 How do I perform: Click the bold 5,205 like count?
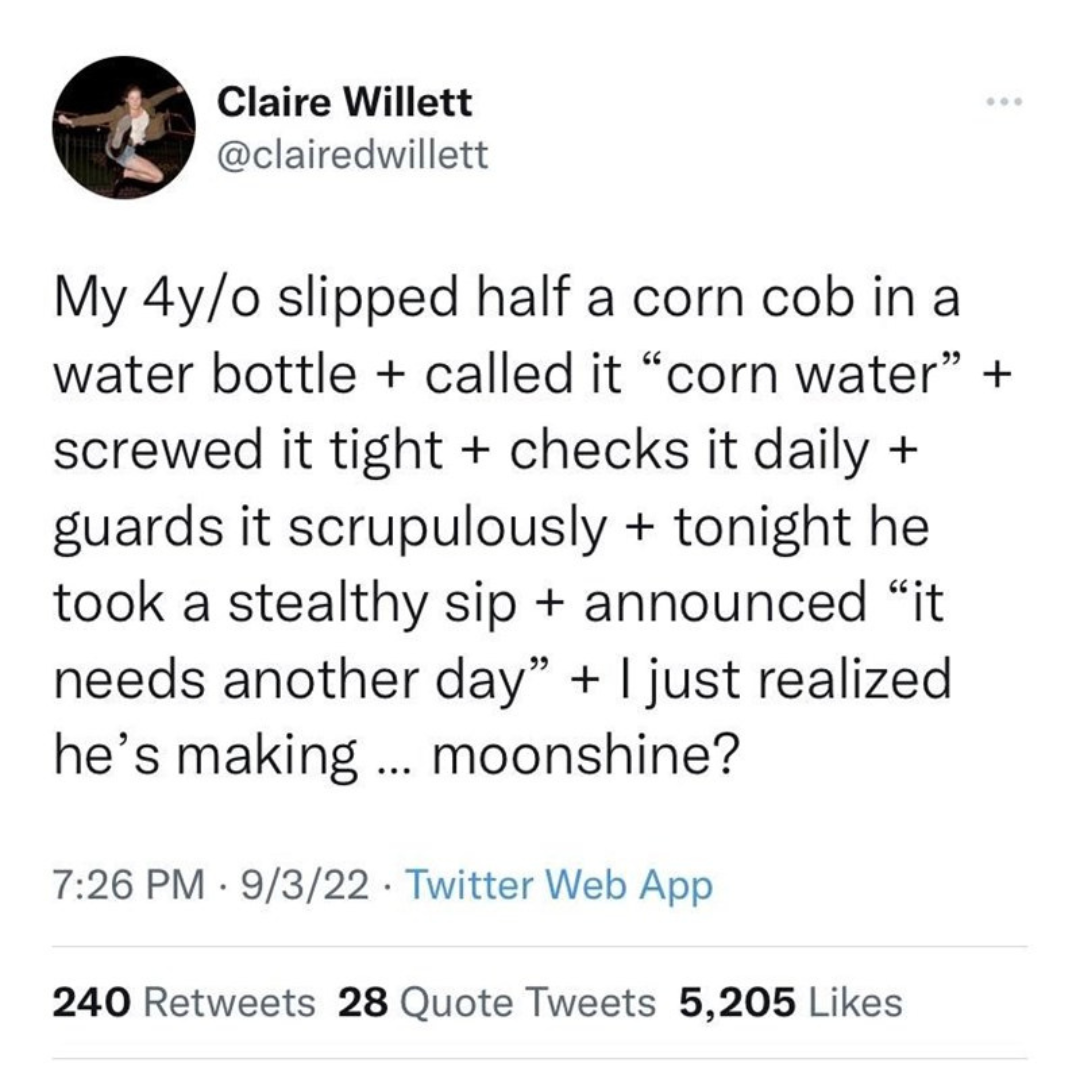(737, 1003)
